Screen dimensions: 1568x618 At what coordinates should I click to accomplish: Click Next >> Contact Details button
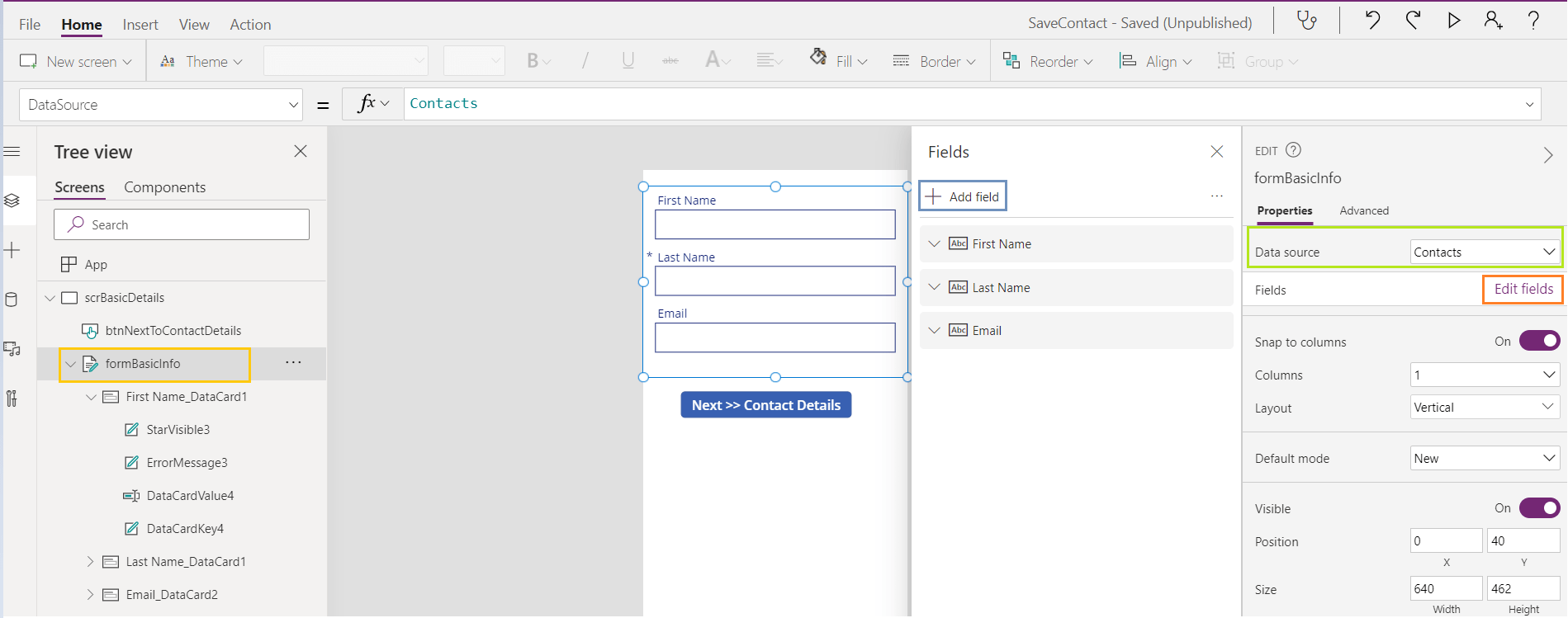(766, 405)
